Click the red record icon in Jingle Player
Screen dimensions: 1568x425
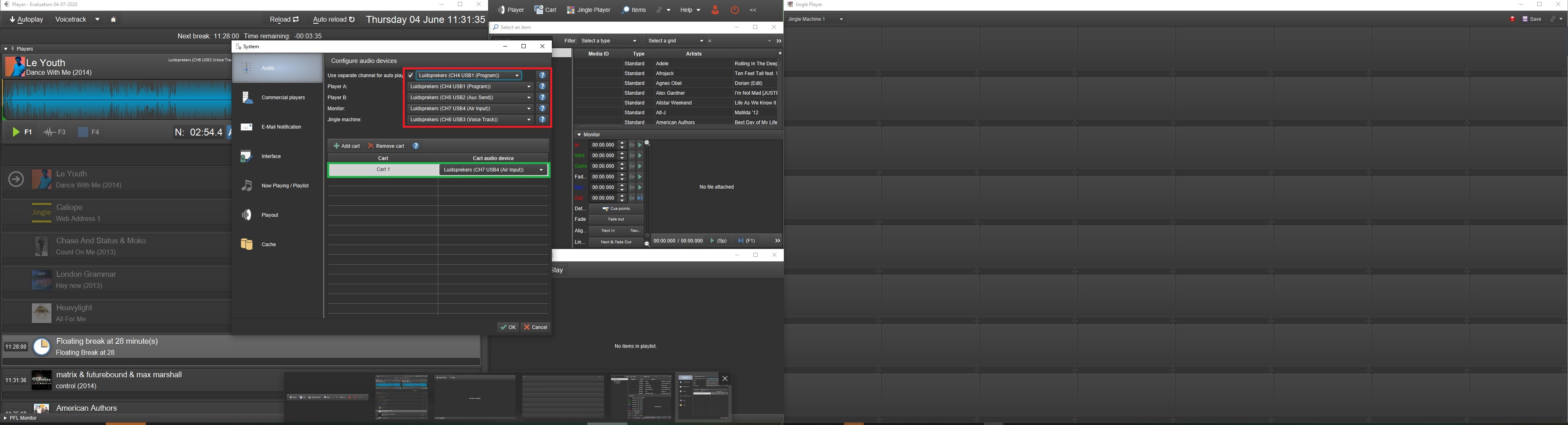(x=1512, y=20)
